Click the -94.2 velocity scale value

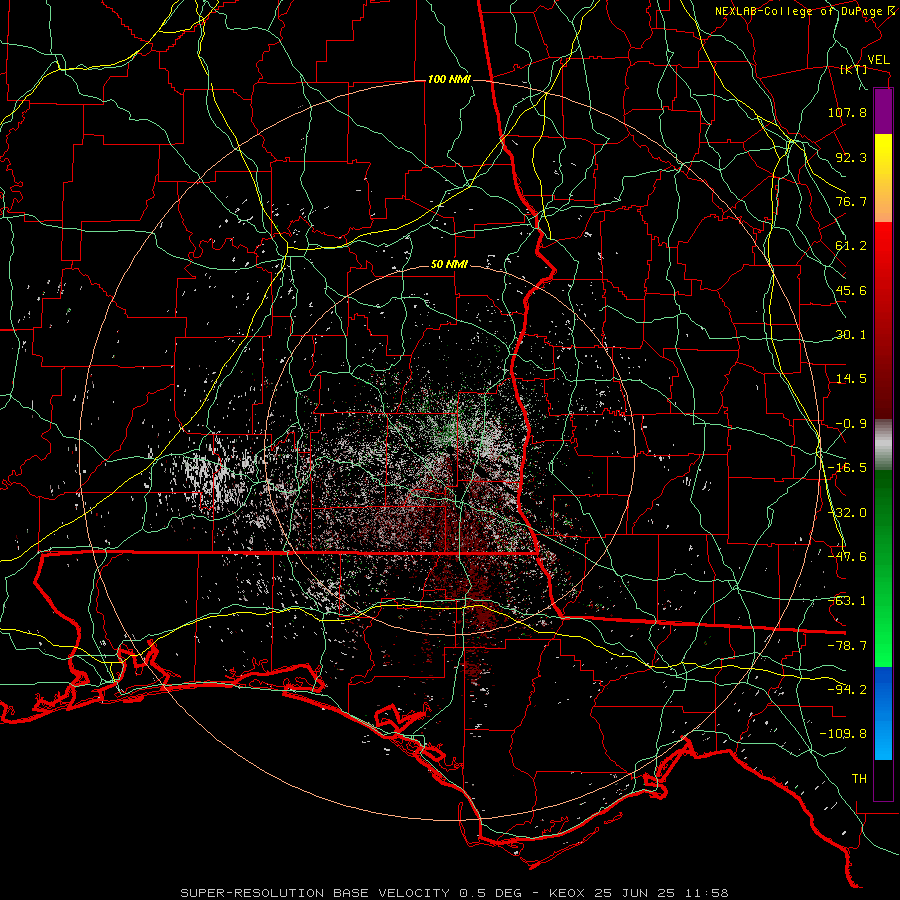click(x=847, y=690)
